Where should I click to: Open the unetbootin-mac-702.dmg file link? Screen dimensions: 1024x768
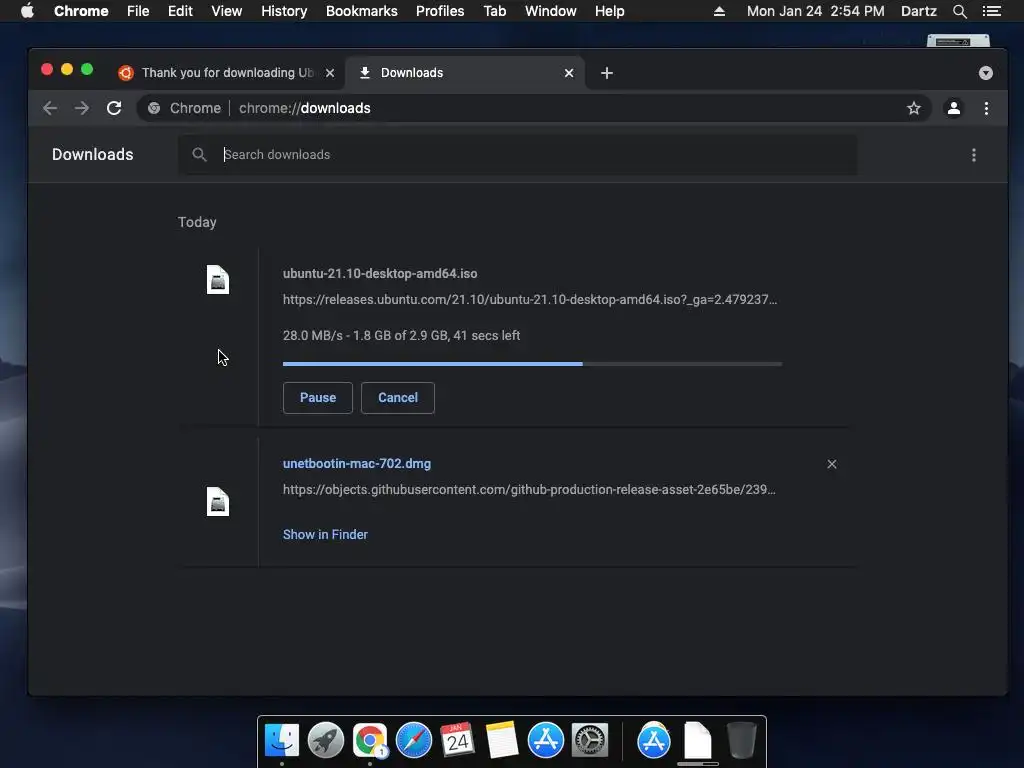point(357,464)
